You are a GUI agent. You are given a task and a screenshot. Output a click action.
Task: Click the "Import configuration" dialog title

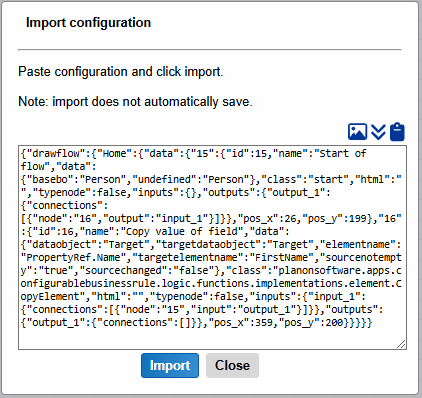click(88, 23)
